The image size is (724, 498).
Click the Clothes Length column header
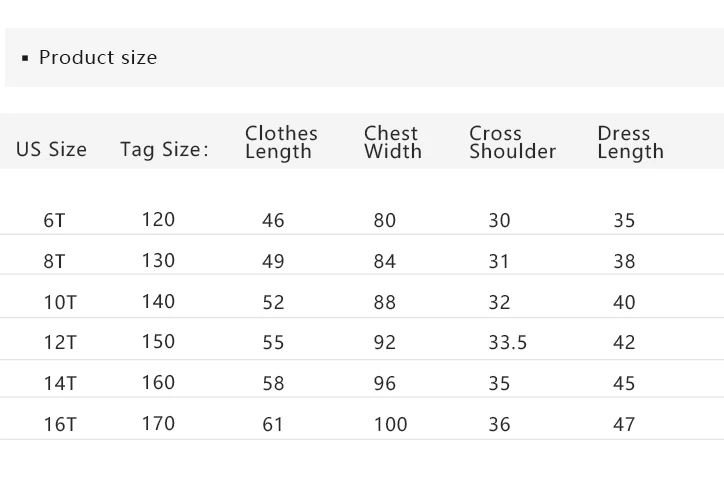(x=281, y=142)
